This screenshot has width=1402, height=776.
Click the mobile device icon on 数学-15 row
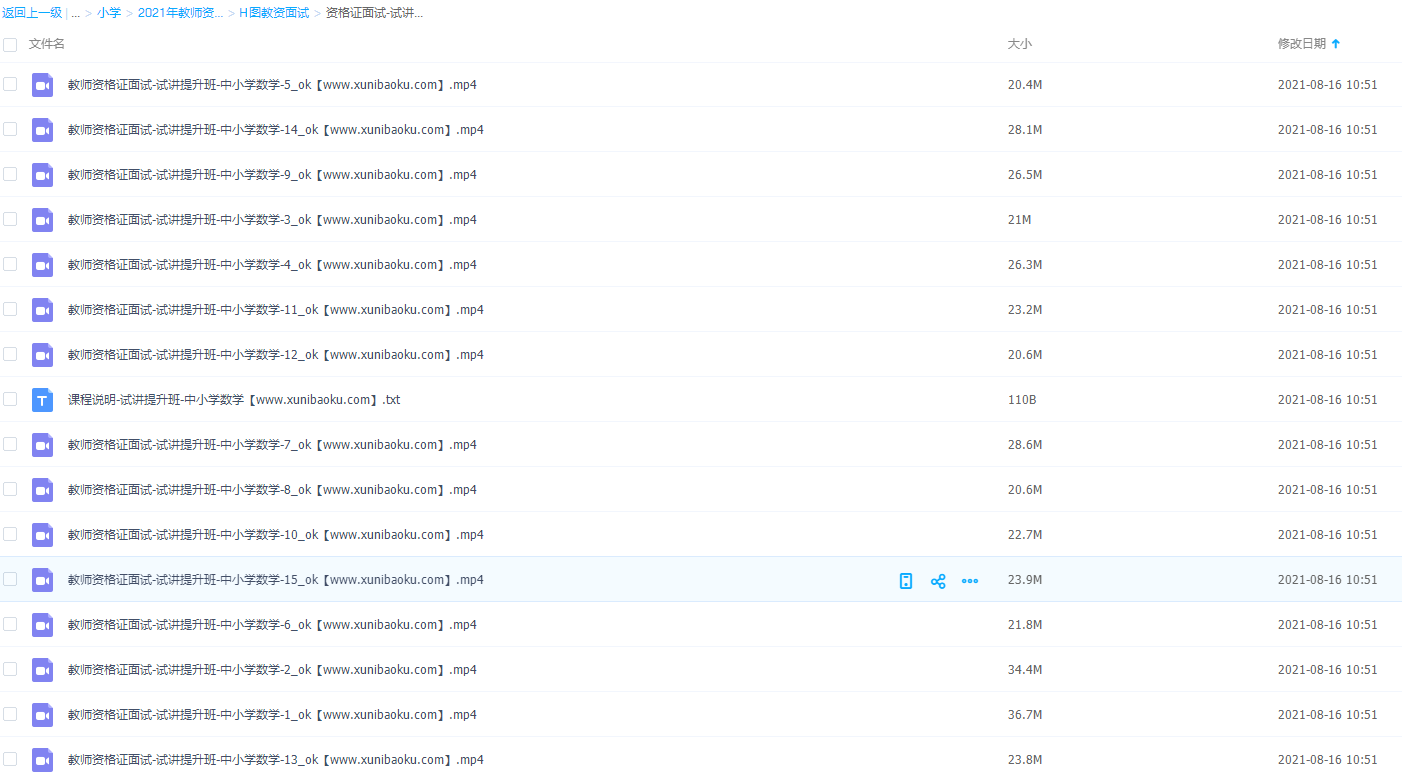coord(906,581)
